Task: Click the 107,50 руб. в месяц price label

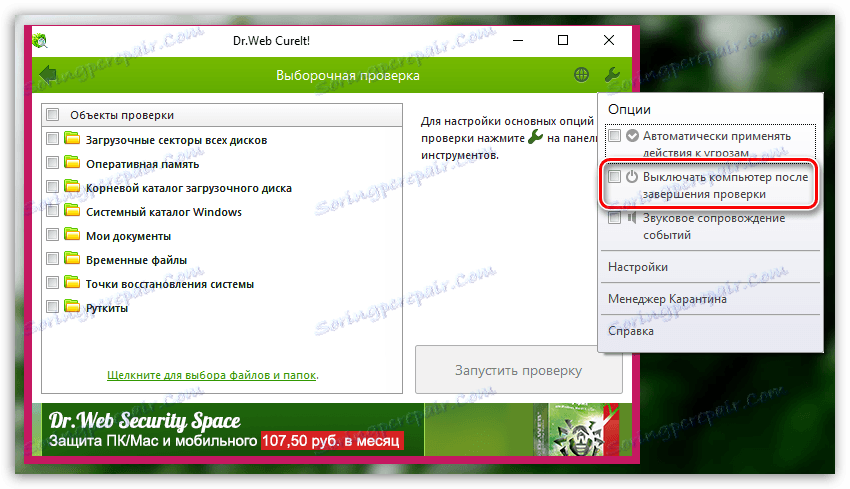Action: (331, 441)
